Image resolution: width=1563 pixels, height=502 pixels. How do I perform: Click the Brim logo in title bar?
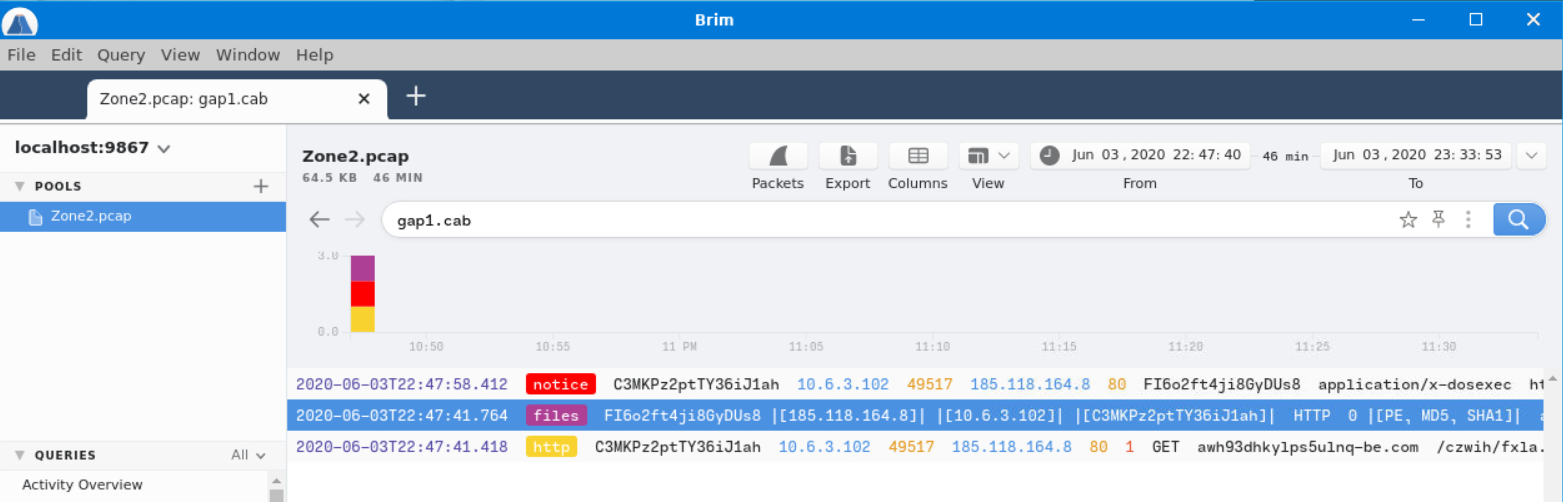coord(20,21)
